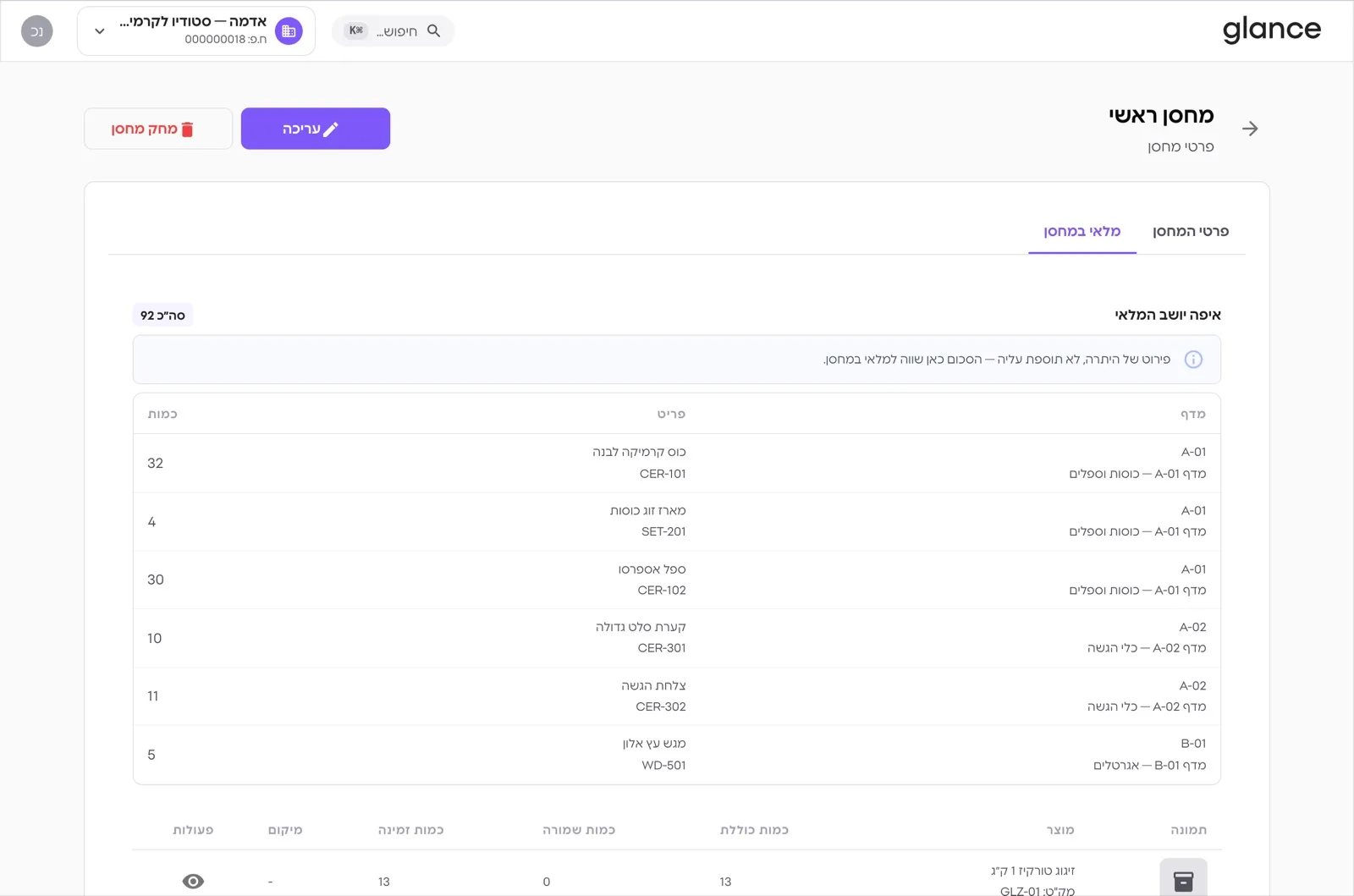Click the WD-501 SKU
Image resolution: width=1354 pixels, height=896 pixels.
(x=663, y=765)
